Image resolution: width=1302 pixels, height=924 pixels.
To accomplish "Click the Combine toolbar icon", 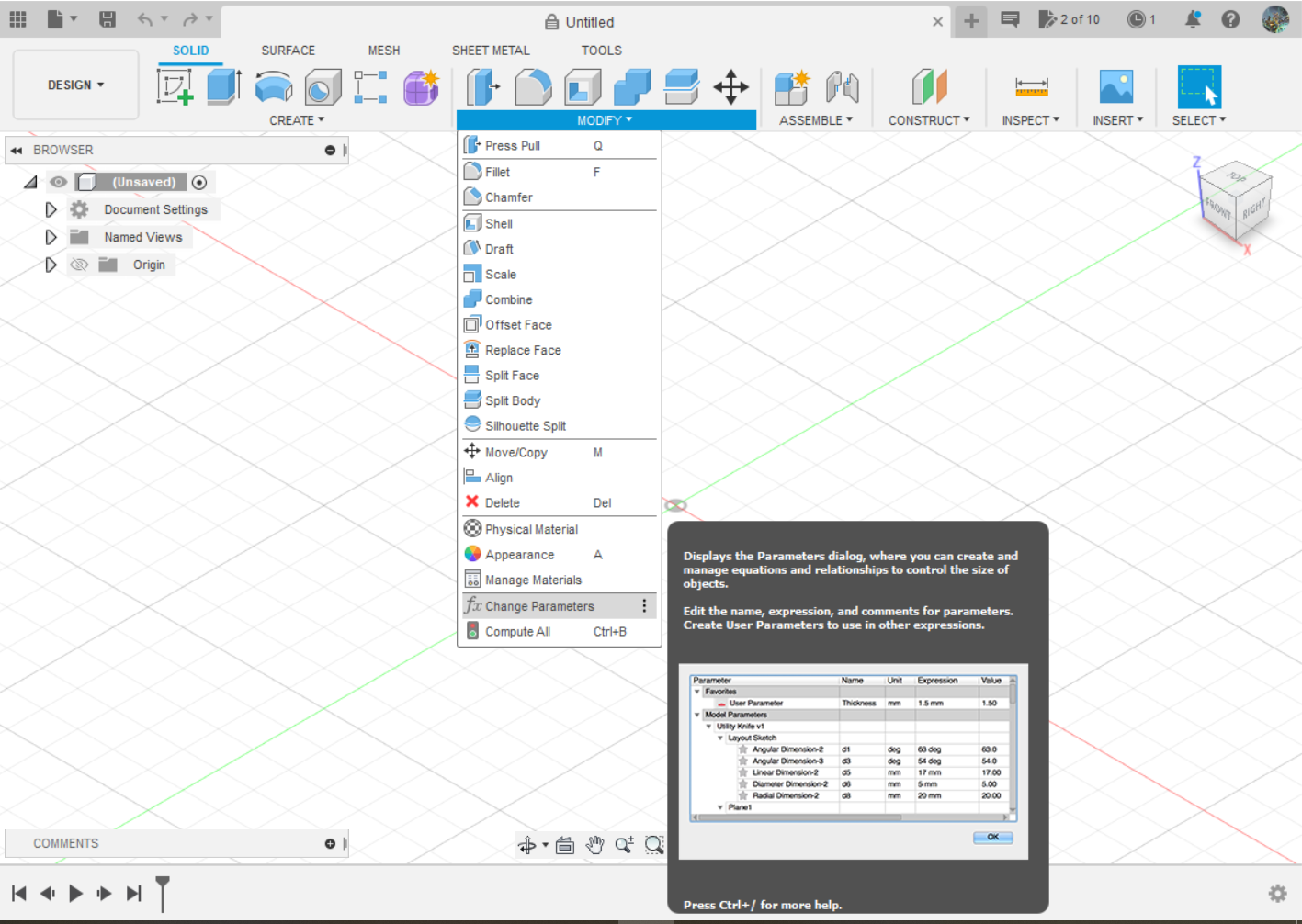I will [x=632, y=87].
